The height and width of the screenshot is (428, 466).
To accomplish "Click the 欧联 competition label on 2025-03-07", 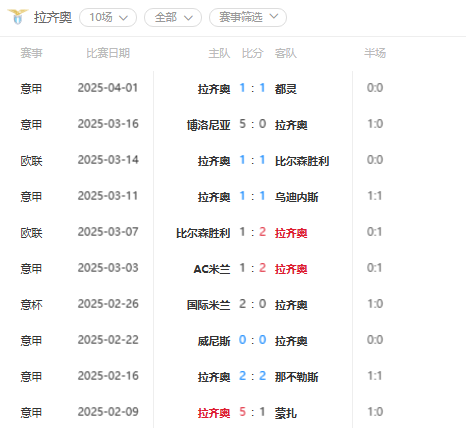I will [x=31, y=233].
